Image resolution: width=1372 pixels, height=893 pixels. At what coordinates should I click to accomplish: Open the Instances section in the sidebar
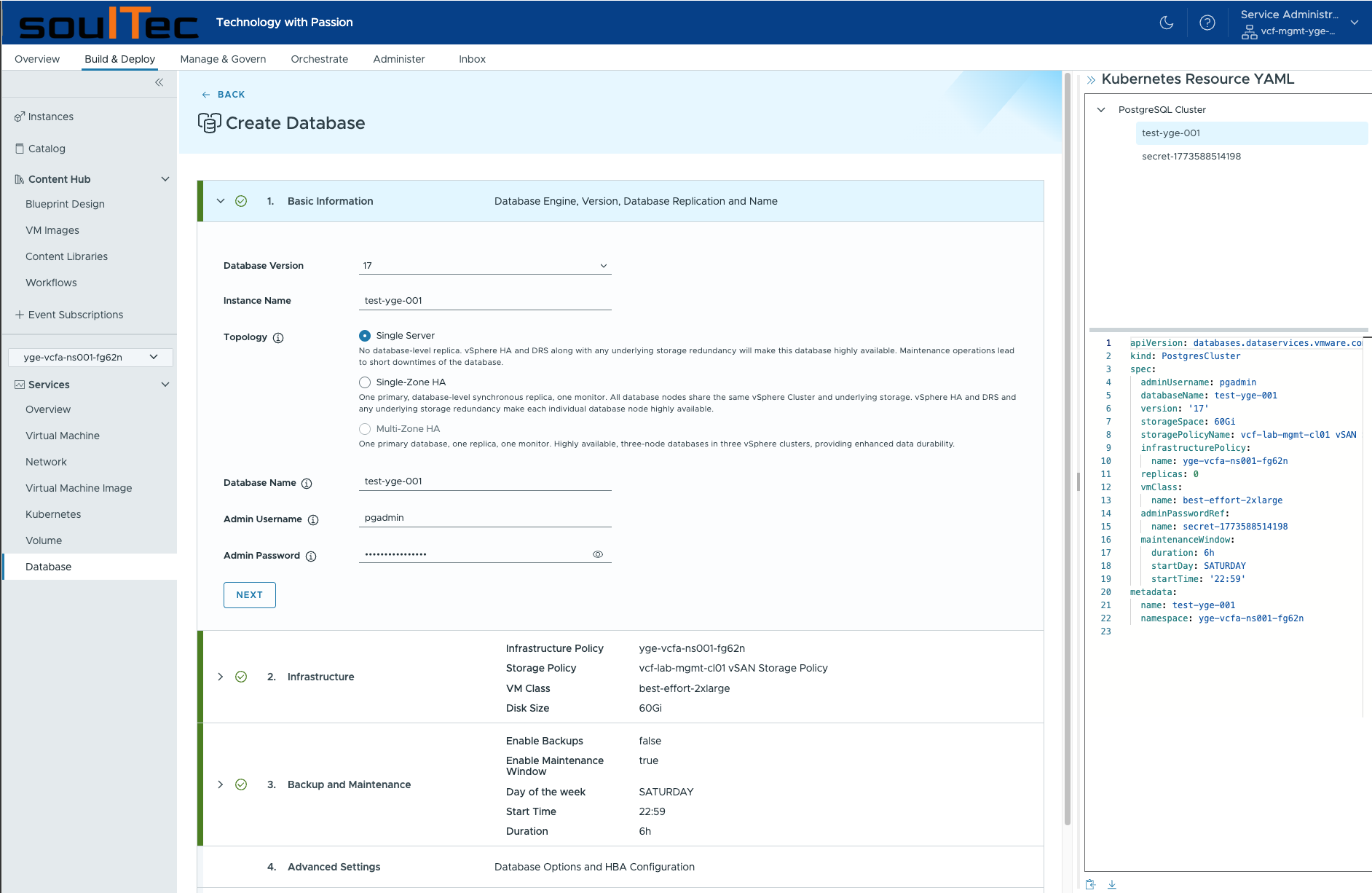pos(51,116)
